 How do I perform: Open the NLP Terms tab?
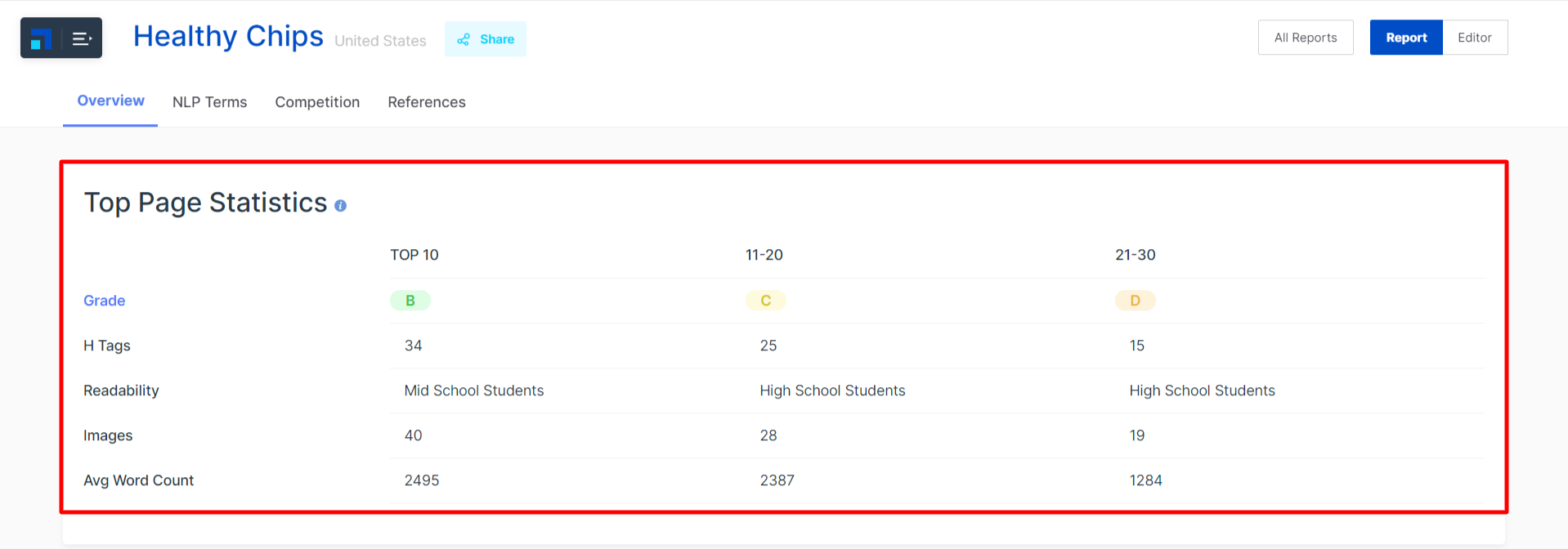209,102
